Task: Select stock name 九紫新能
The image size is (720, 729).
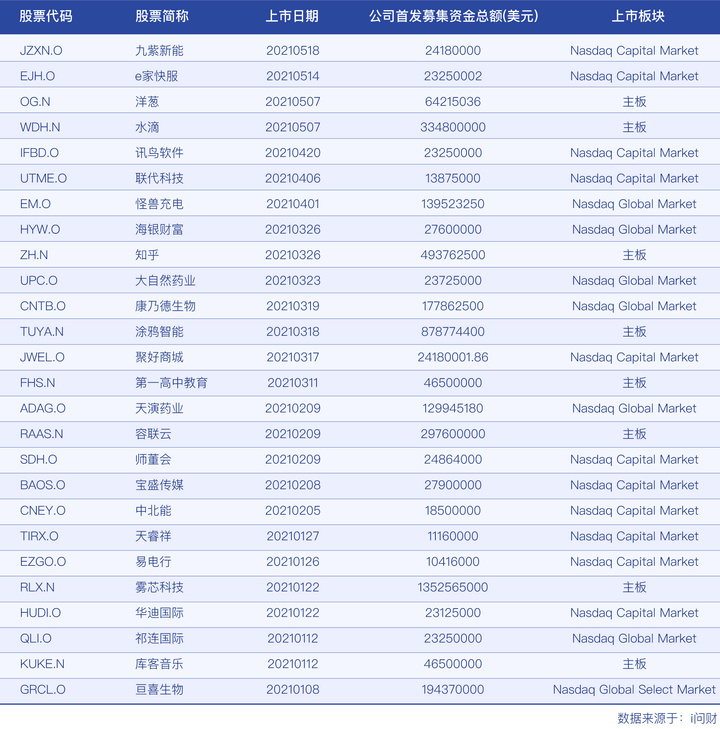Action: click(x=159, y=51)
